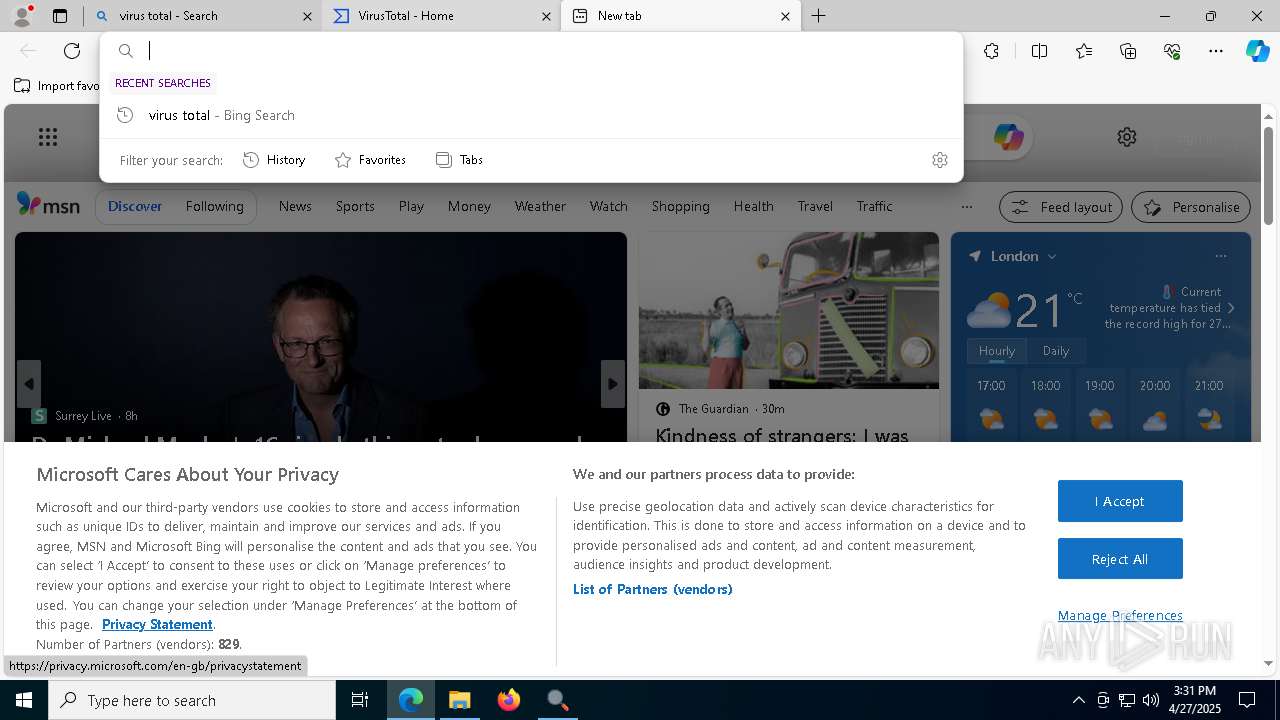Viewport: 1280px width, 720px height.
Task: Open File Explorer from the taskbar
Action: 460,700
